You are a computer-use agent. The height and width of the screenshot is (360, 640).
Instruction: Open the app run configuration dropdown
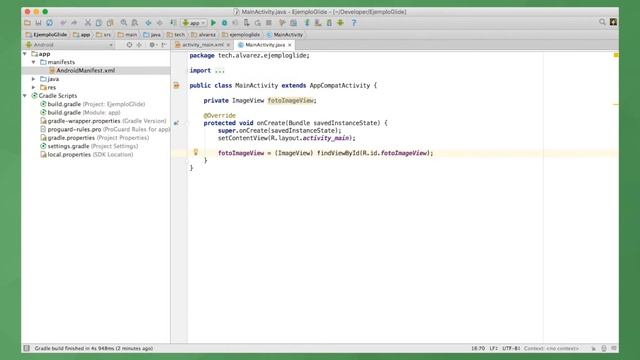[193, 23]
